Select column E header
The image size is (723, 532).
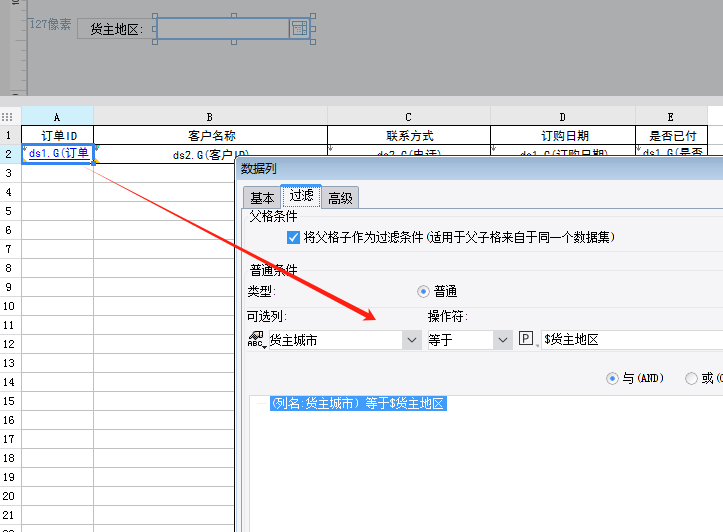click(671, 117)
